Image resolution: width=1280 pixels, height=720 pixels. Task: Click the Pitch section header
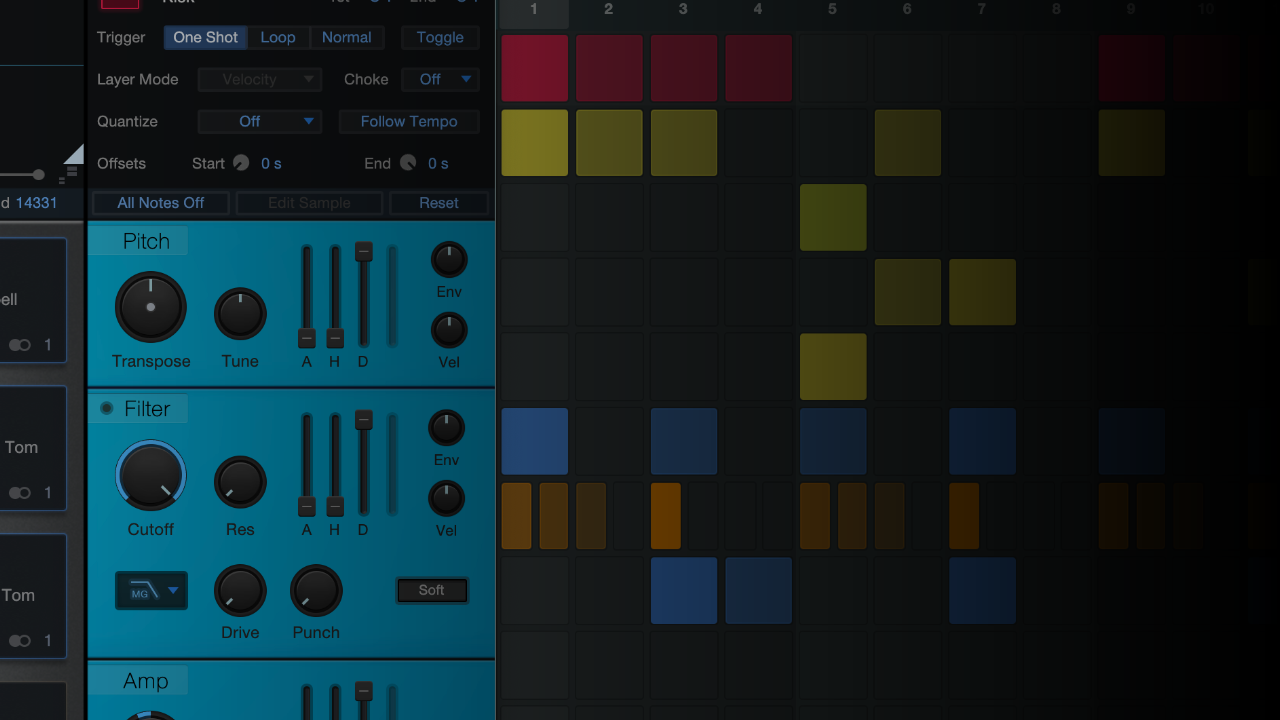(140, 241)
